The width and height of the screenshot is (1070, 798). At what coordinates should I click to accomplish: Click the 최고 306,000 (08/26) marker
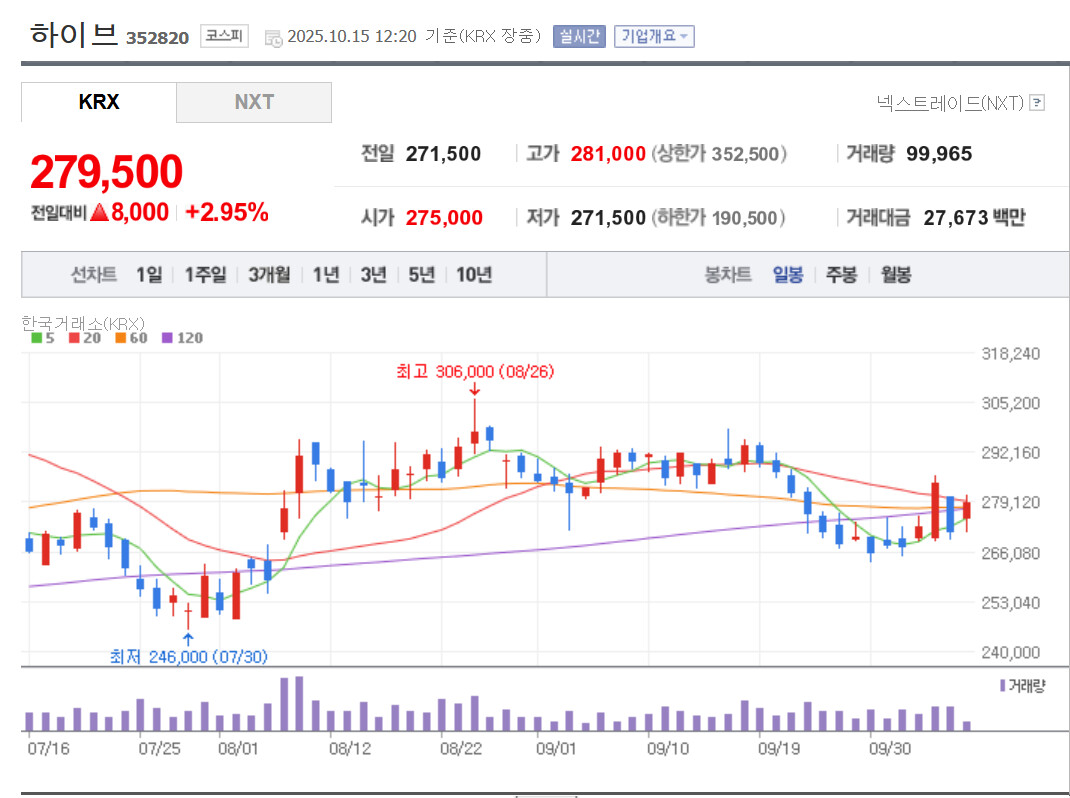475,371
